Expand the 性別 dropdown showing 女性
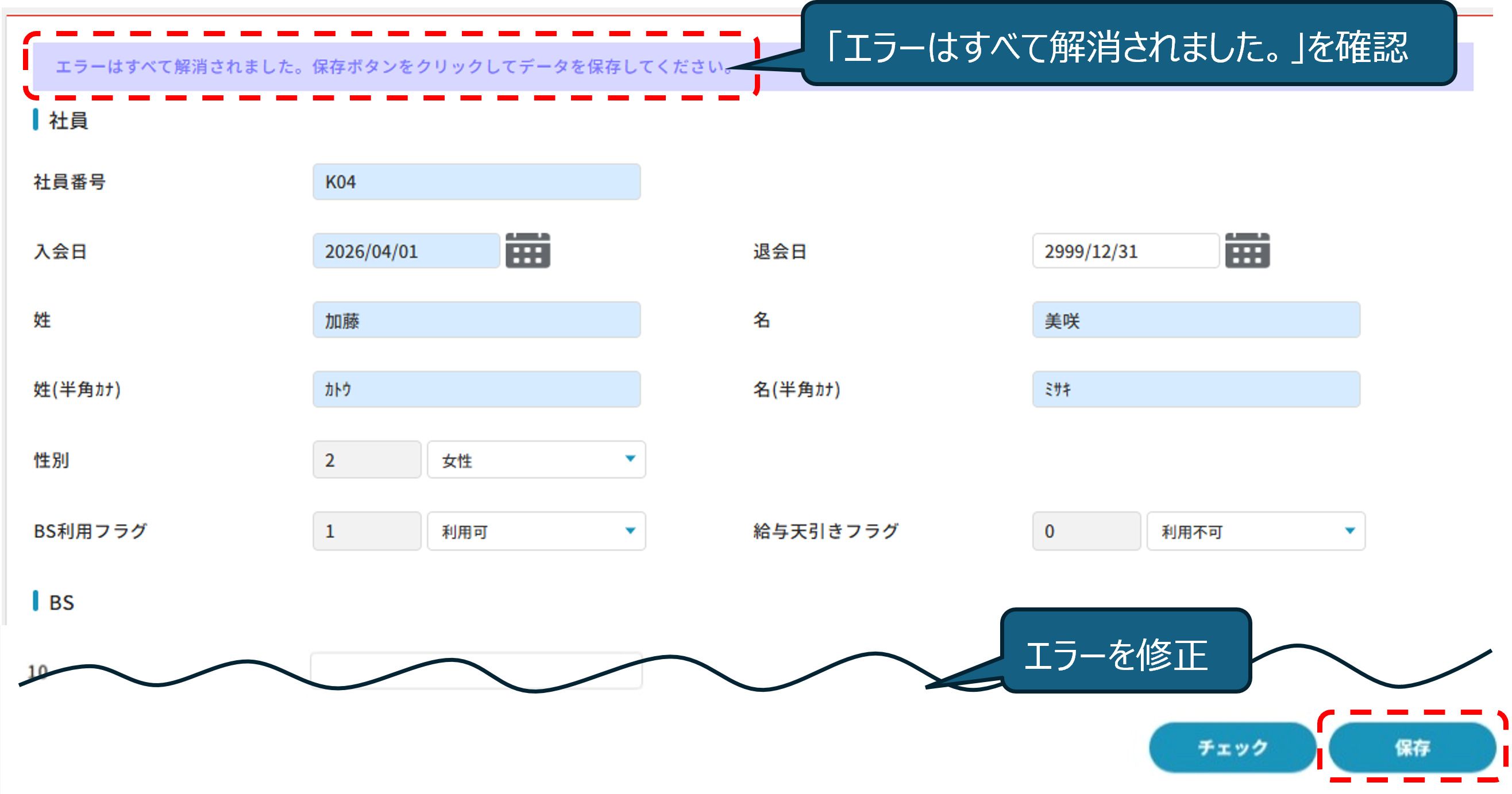 point(536,460)
